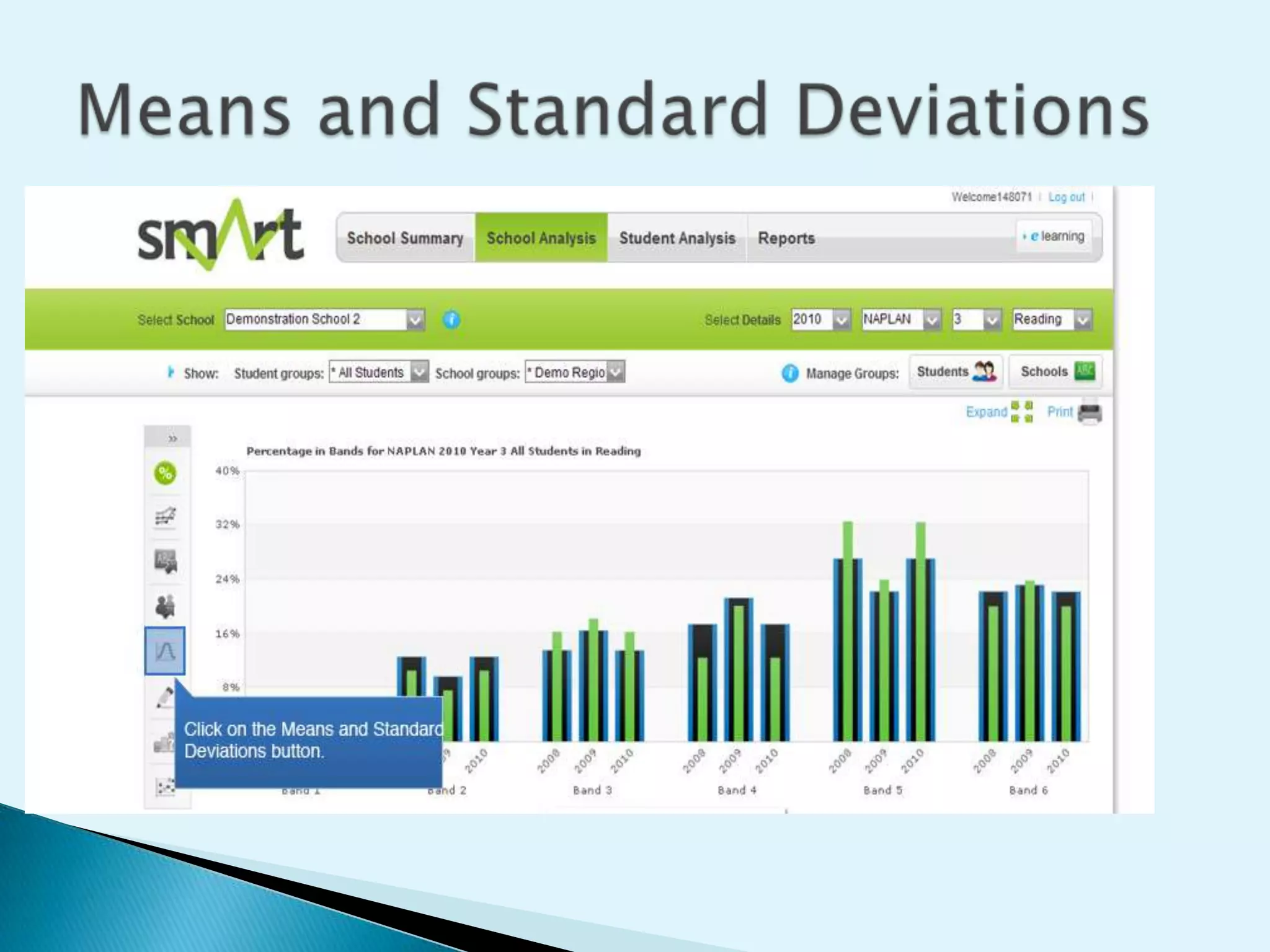Expand the sidebar with double-arrow toggle
This screenshot has width=1270, height=952.
coord(172,438)
